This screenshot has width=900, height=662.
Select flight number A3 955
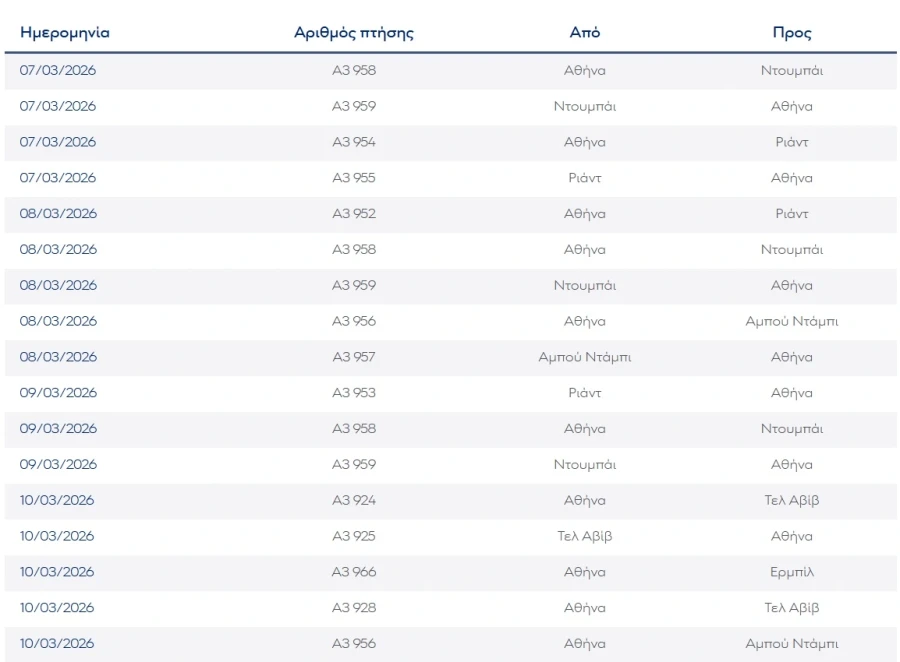(x=354, y=178)
